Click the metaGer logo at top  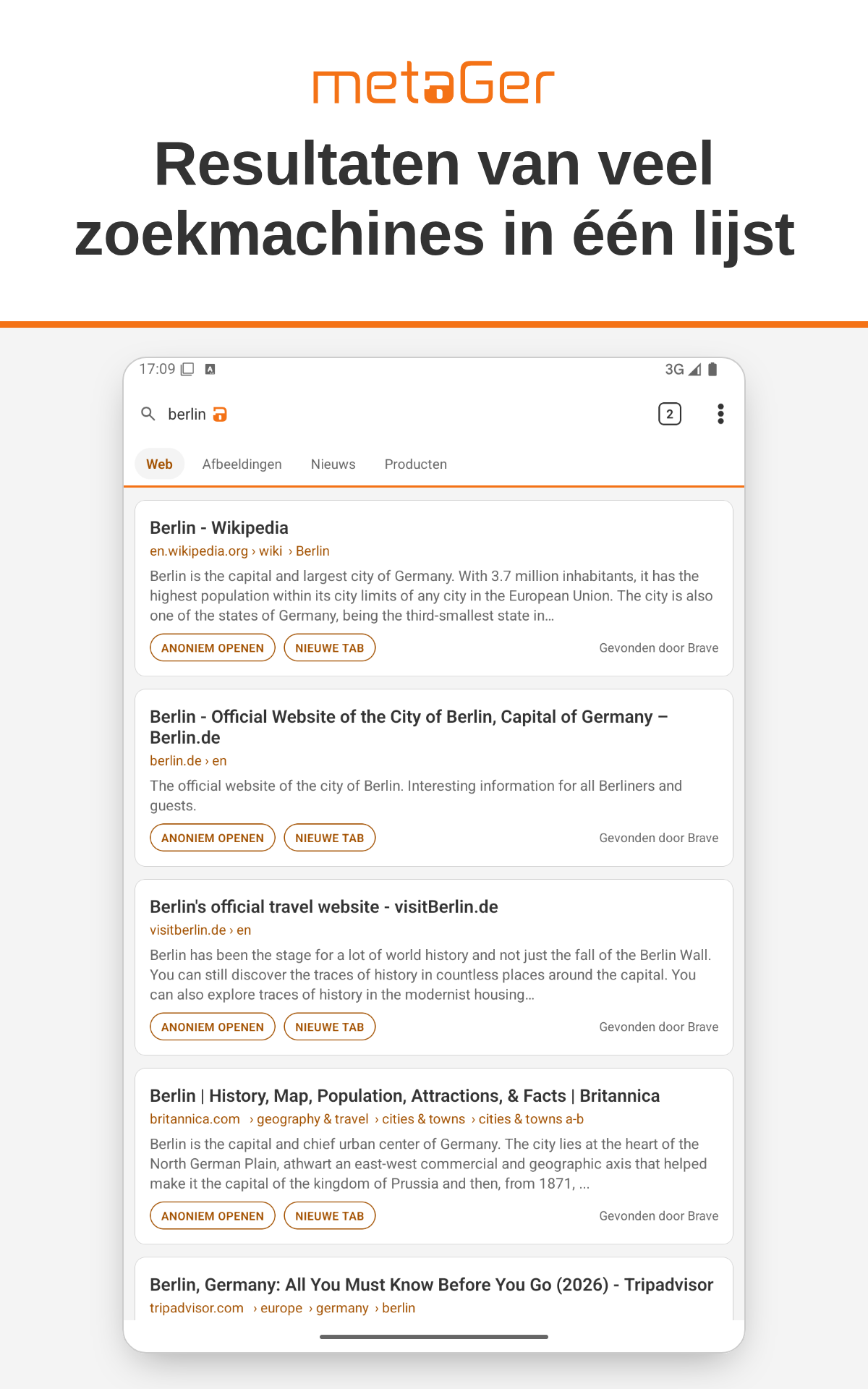coord(434,83)
